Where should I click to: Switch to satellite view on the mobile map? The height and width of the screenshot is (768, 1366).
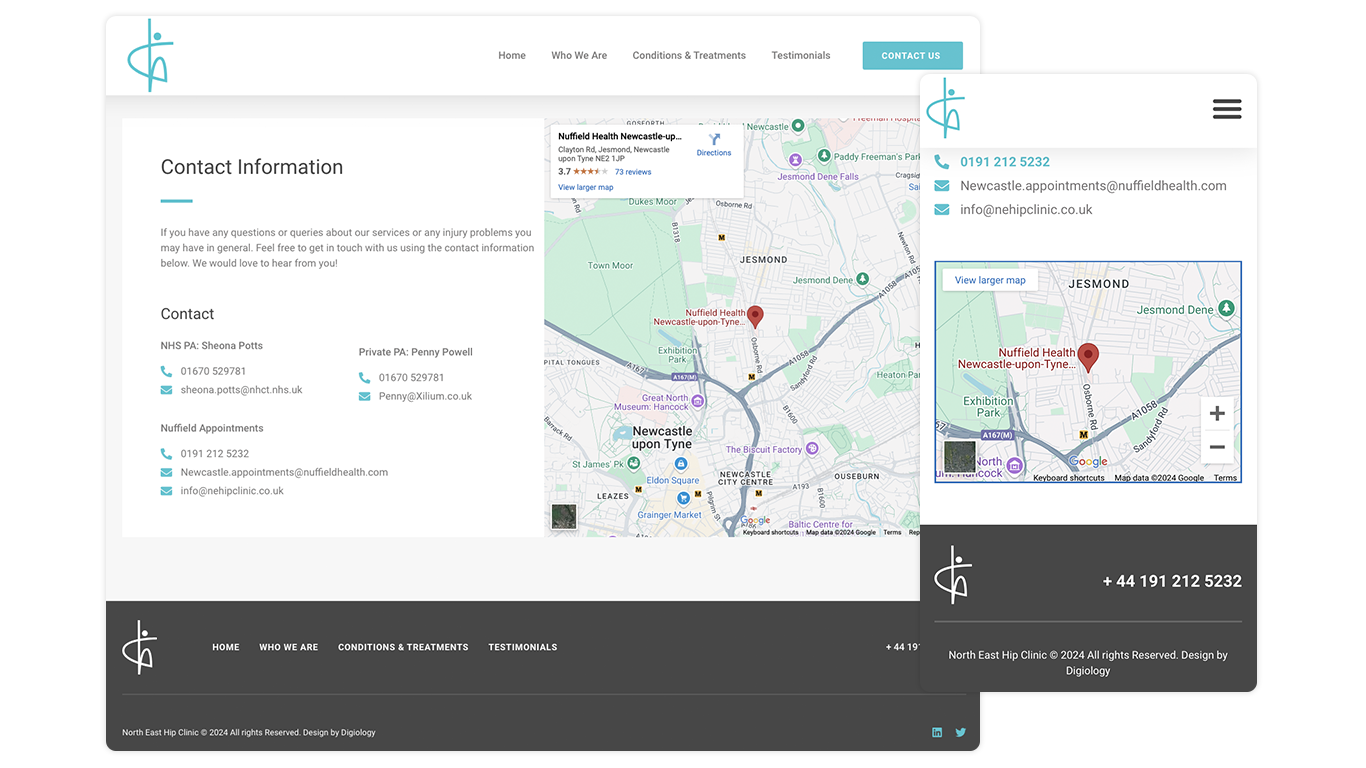point(959,456)
